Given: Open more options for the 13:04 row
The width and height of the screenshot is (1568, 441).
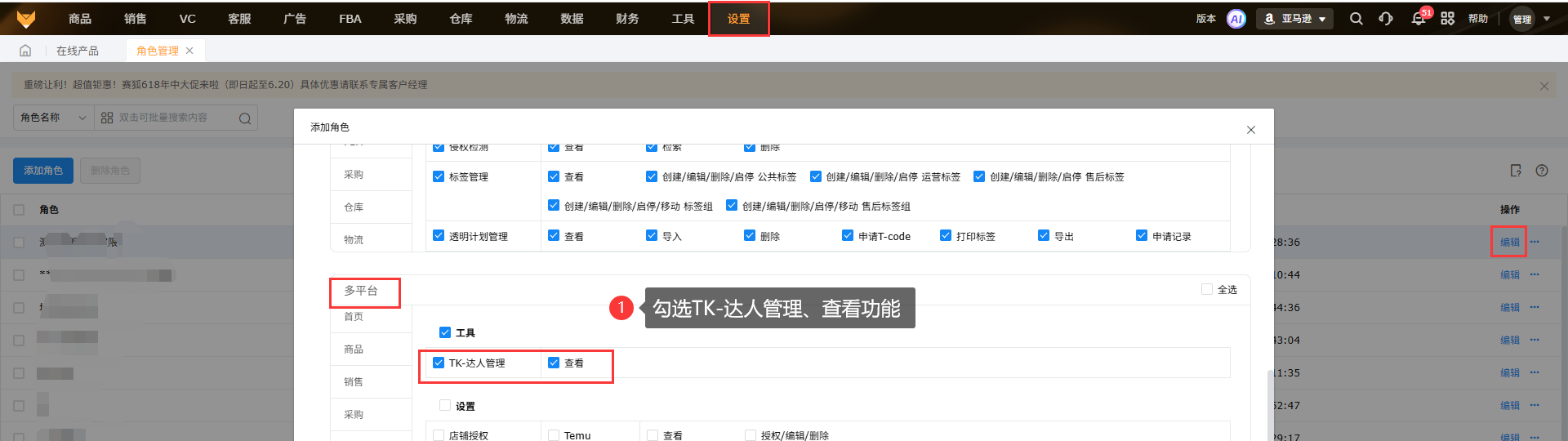Looking at the screenshot, I should (x=1535, y=340).
